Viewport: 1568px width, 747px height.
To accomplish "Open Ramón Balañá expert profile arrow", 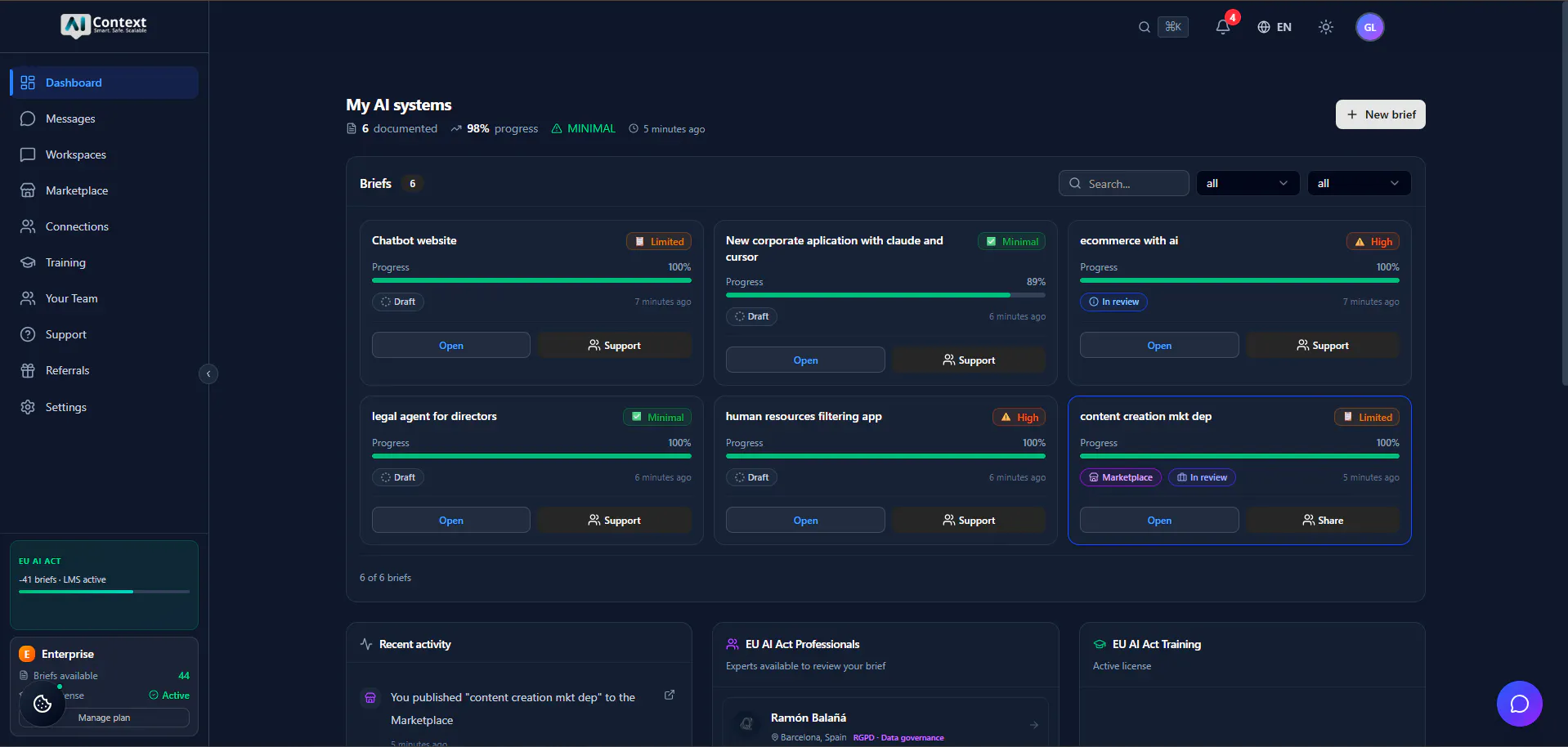I will point(1034,725).
